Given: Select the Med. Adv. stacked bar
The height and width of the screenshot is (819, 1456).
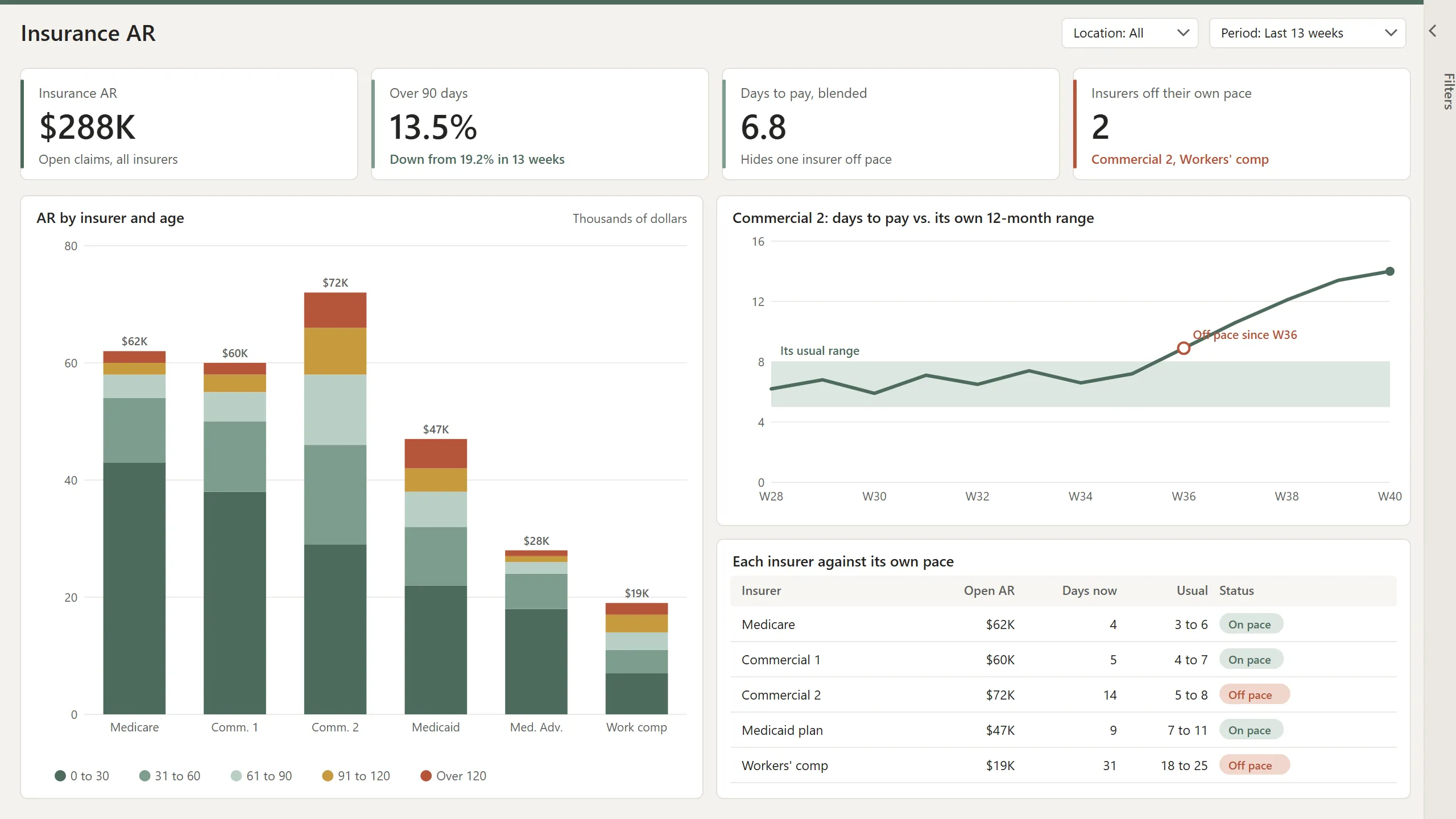Looking at the screenshot, I should [x=536, y=632].
